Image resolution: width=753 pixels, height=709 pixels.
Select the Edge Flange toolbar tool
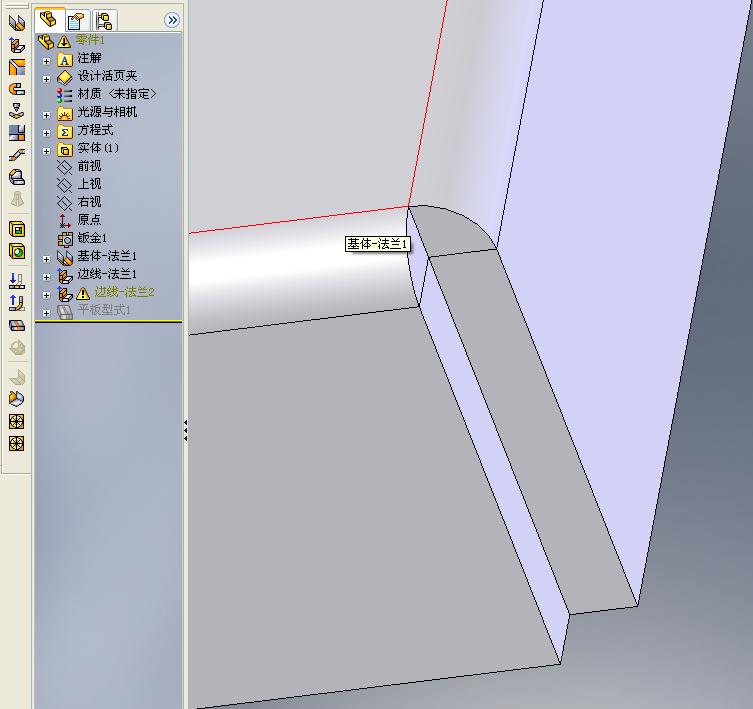point(17,45)
